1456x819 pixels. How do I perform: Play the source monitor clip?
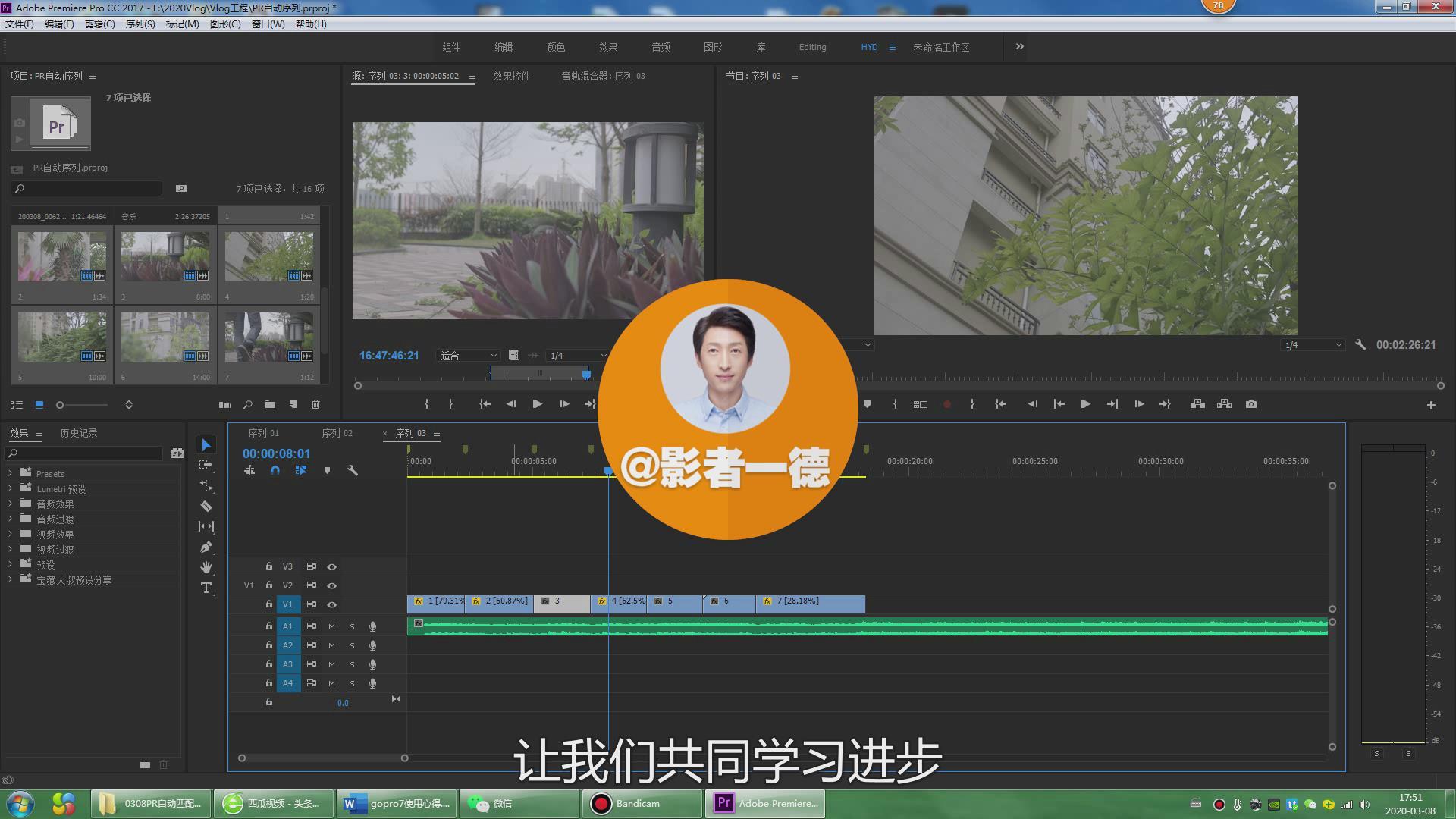[537, 404]
